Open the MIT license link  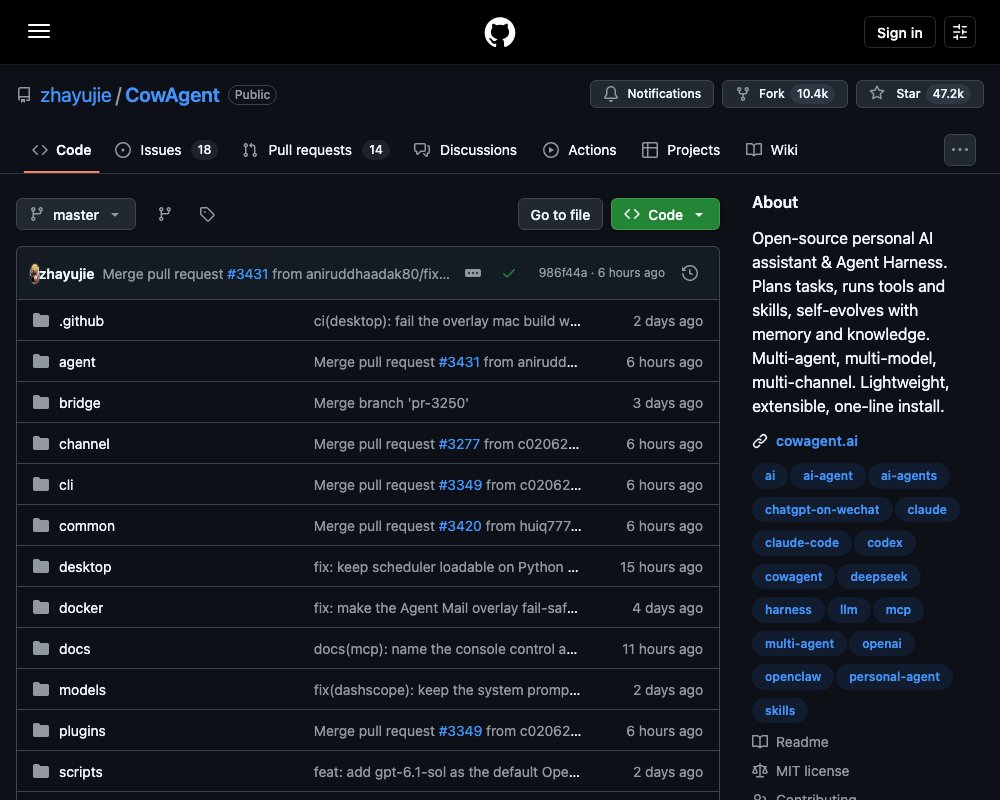(x=800, y=771)
